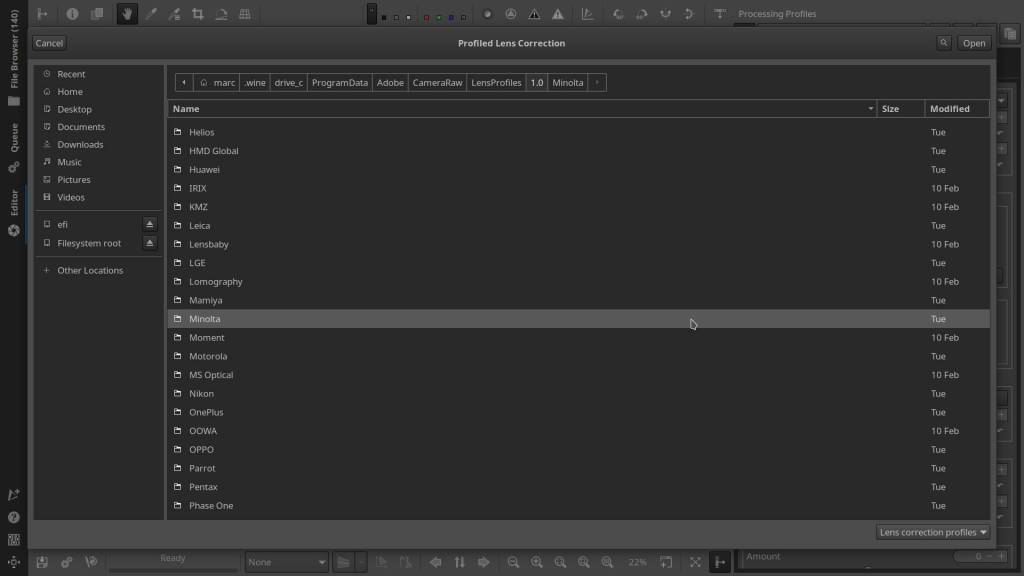This screenshot has height=576, width=1024.
Task: Select the Nikon folder in list
Action: click(x=201, y=394)
